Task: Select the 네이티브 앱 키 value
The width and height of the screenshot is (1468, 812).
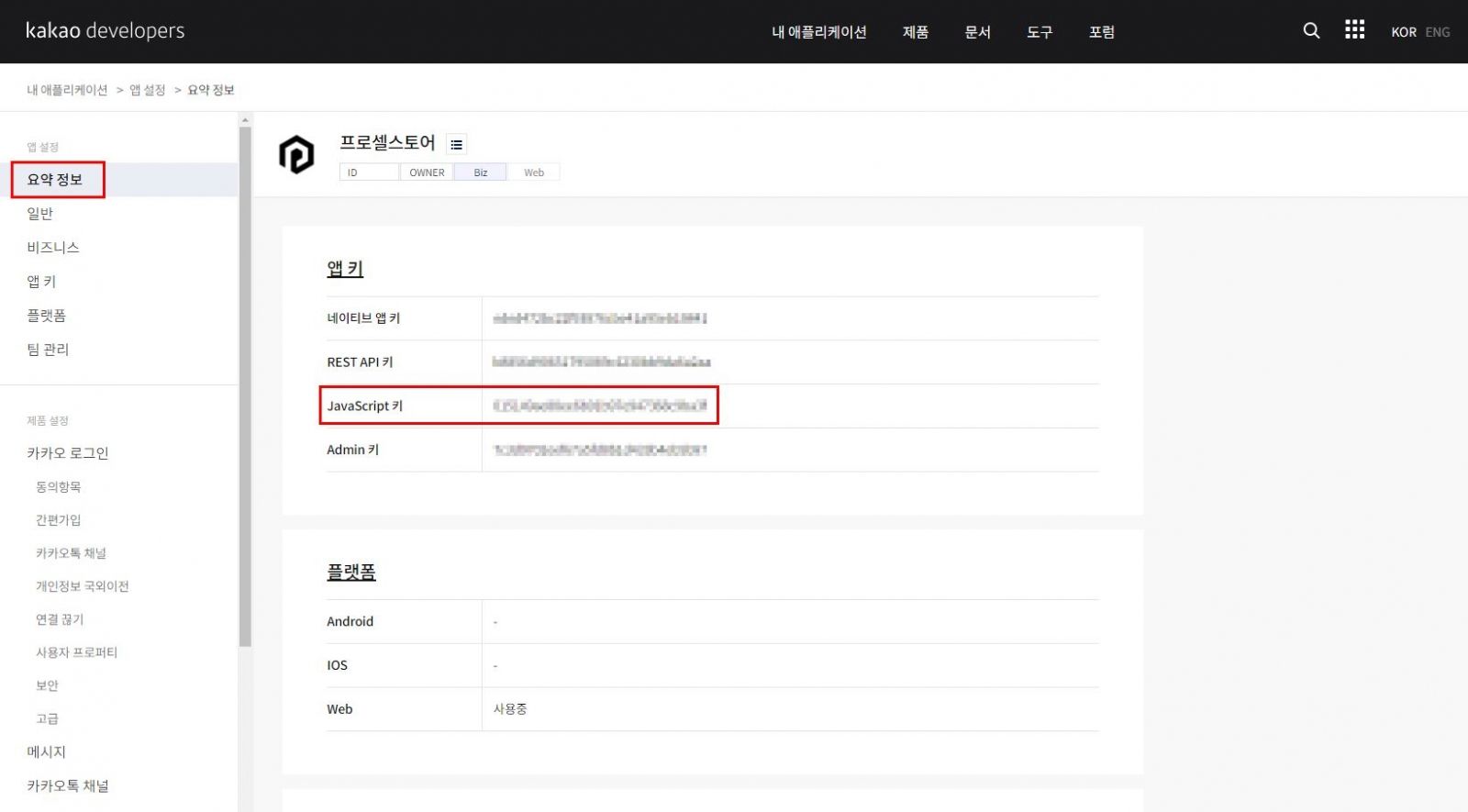Action: [600, 318]
